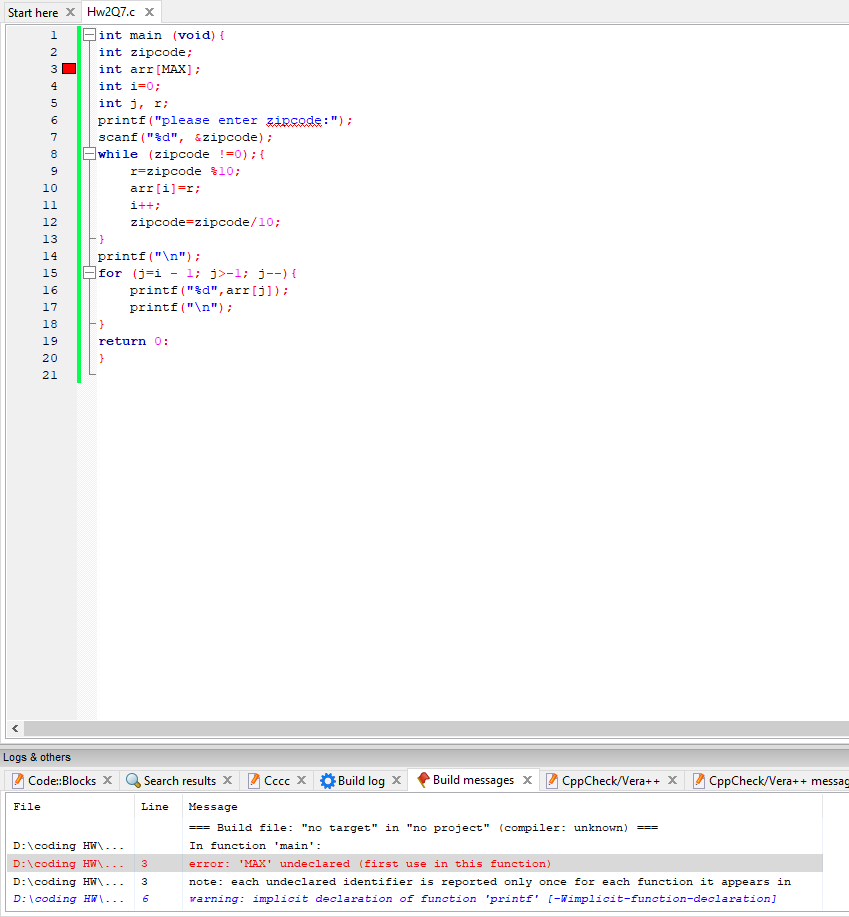Click the gear icon on the Build log tab
Image resolution: width=849 pixels, height=917 pixels.
click(327, 780)
